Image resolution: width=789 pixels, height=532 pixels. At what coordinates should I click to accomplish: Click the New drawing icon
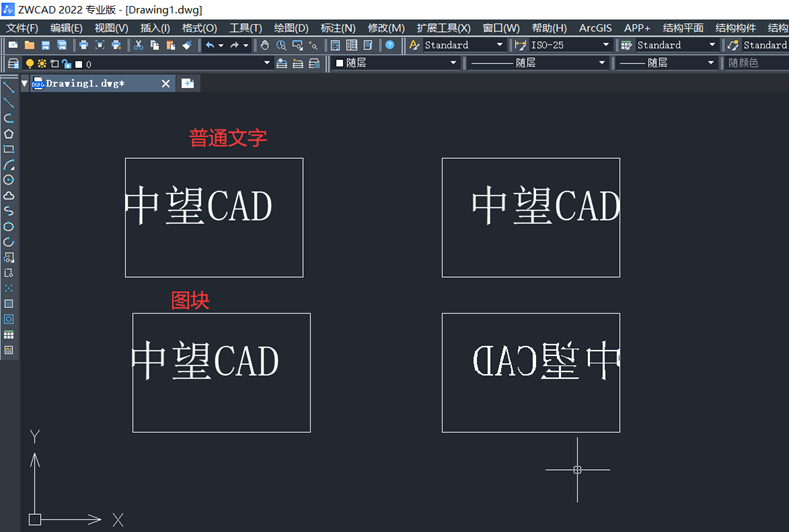(13, 45)
